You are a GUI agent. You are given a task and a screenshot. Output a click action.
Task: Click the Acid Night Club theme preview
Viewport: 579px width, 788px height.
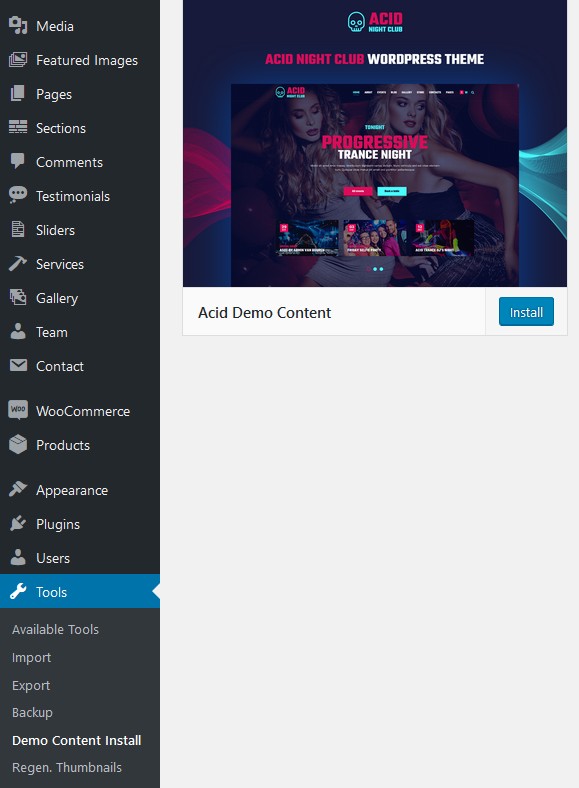(x=374, y=143)
